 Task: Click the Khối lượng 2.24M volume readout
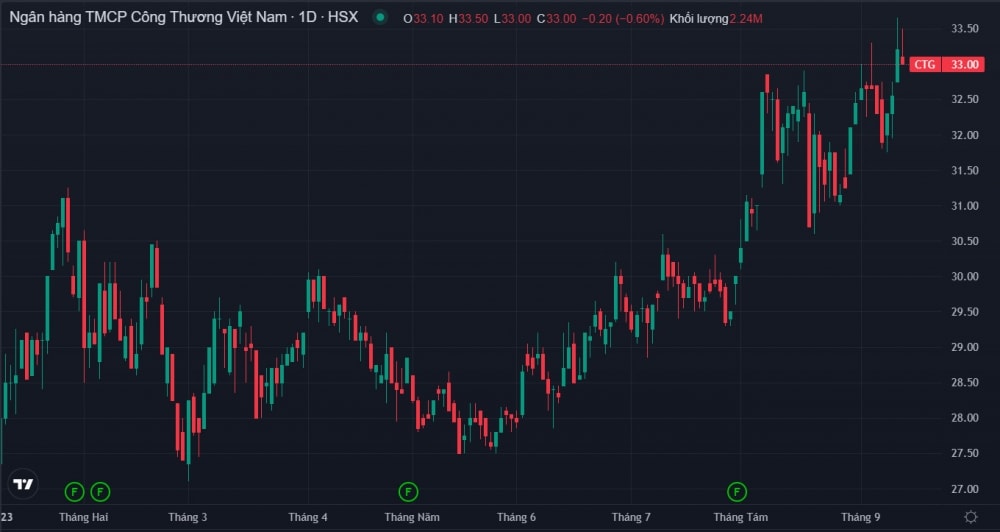716,19
